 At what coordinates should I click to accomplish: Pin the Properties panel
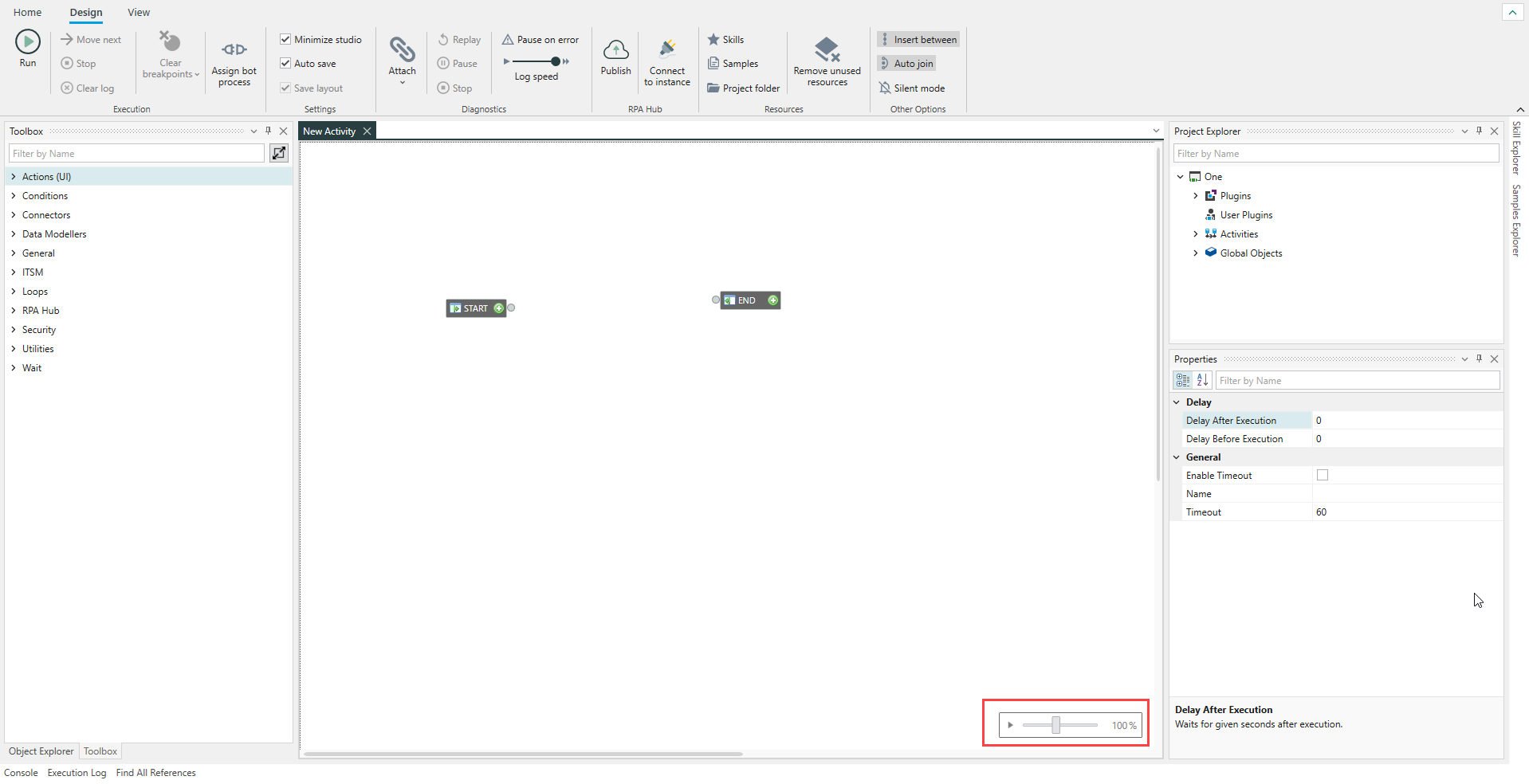[1480, 359]
